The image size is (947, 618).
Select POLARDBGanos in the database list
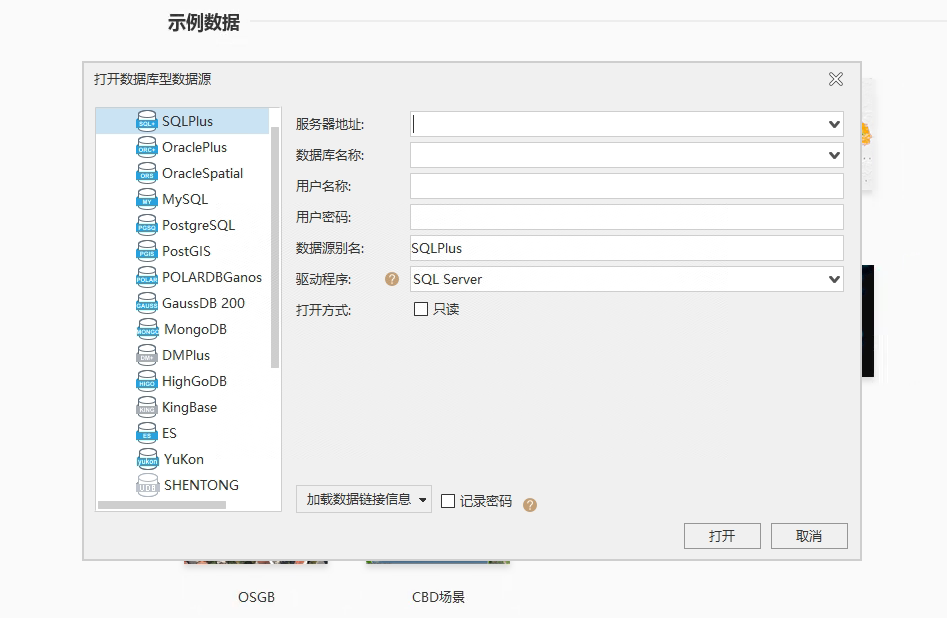click(x=212, y=277)
